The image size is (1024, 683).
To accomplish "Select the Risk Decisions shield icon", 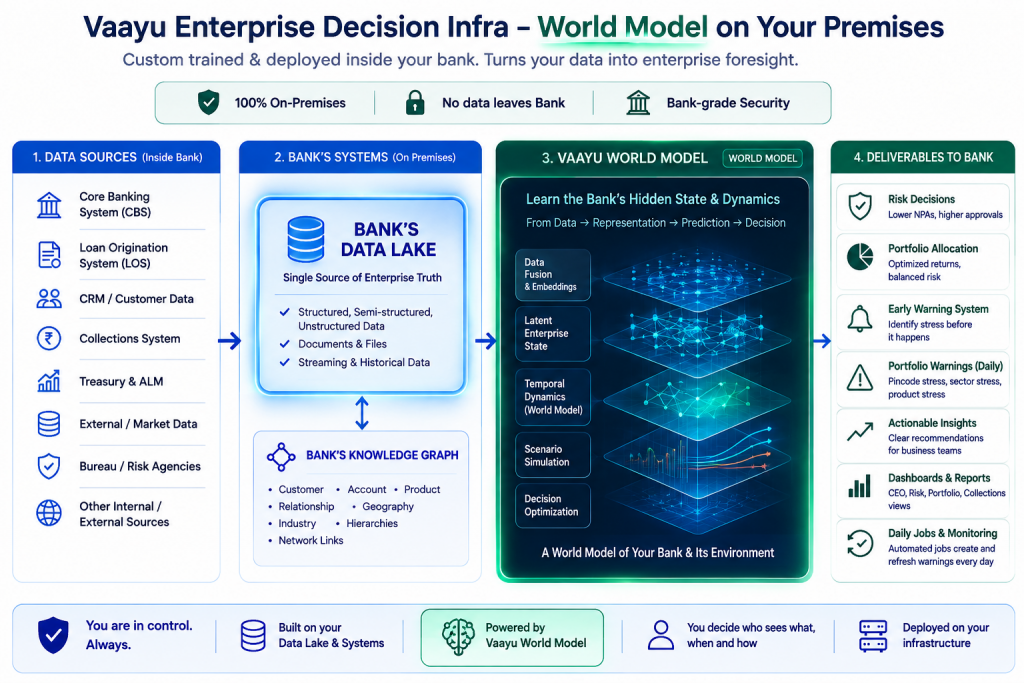I will (860, 206).
